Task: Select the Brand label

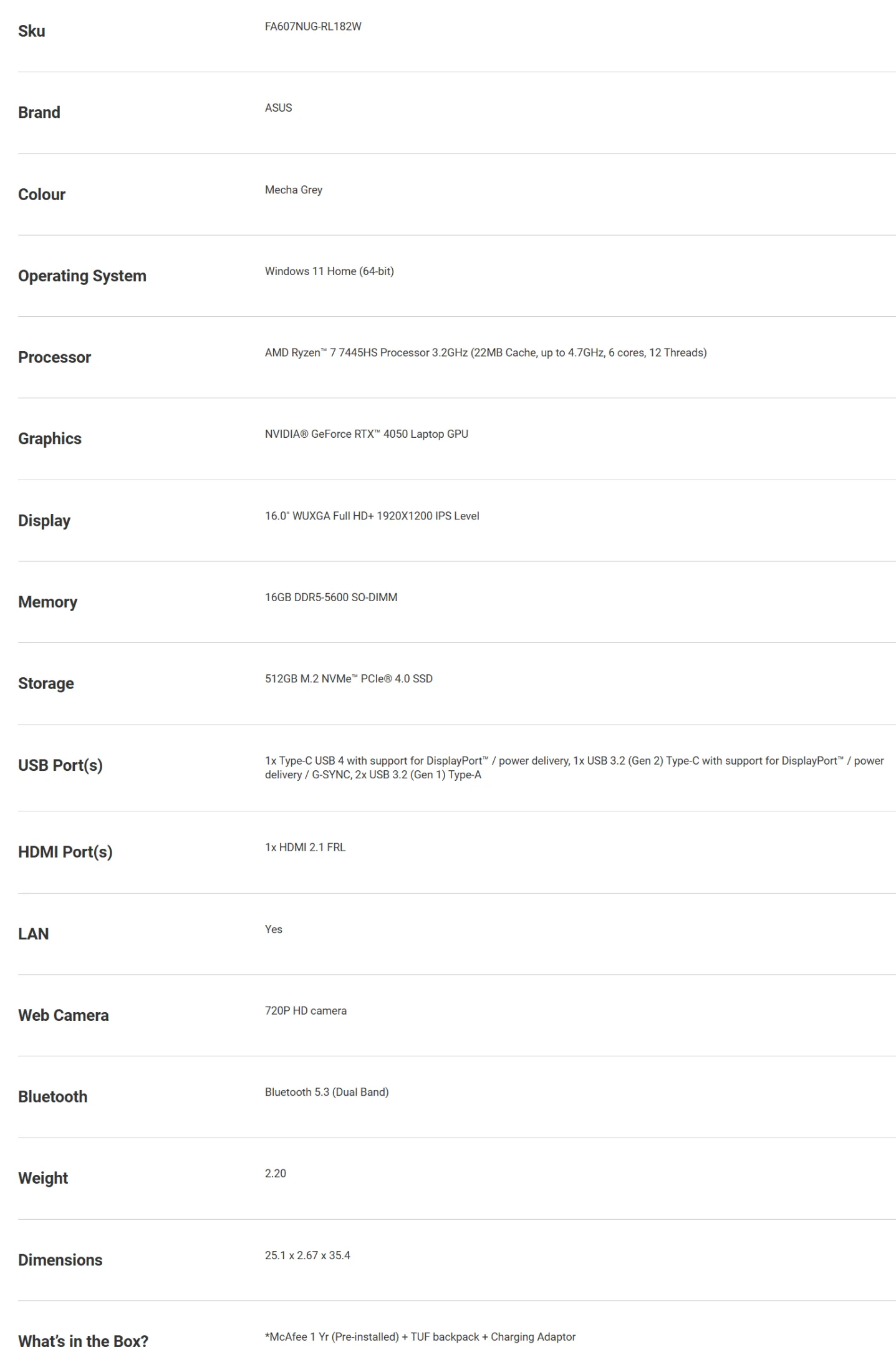Action: coord(39,112)
